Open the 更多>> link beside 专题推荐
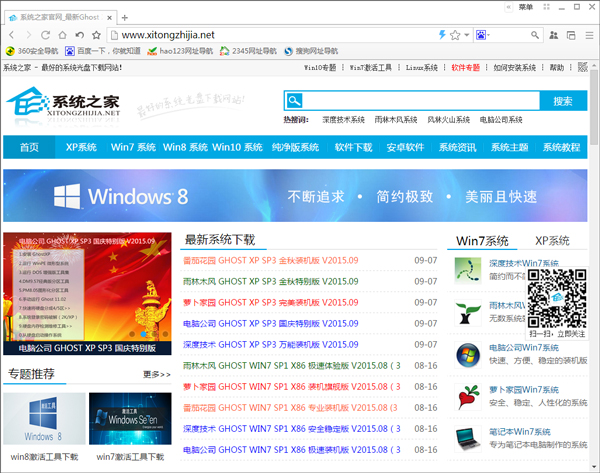600x473 pixels. pos(156,374)
